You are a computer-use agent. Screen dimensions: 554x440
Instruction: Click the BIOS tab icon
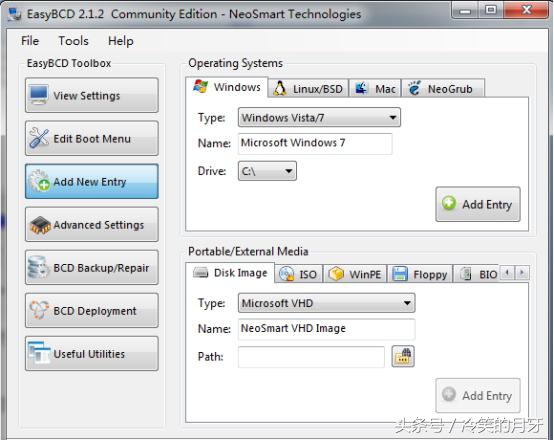tap(466, 274)
